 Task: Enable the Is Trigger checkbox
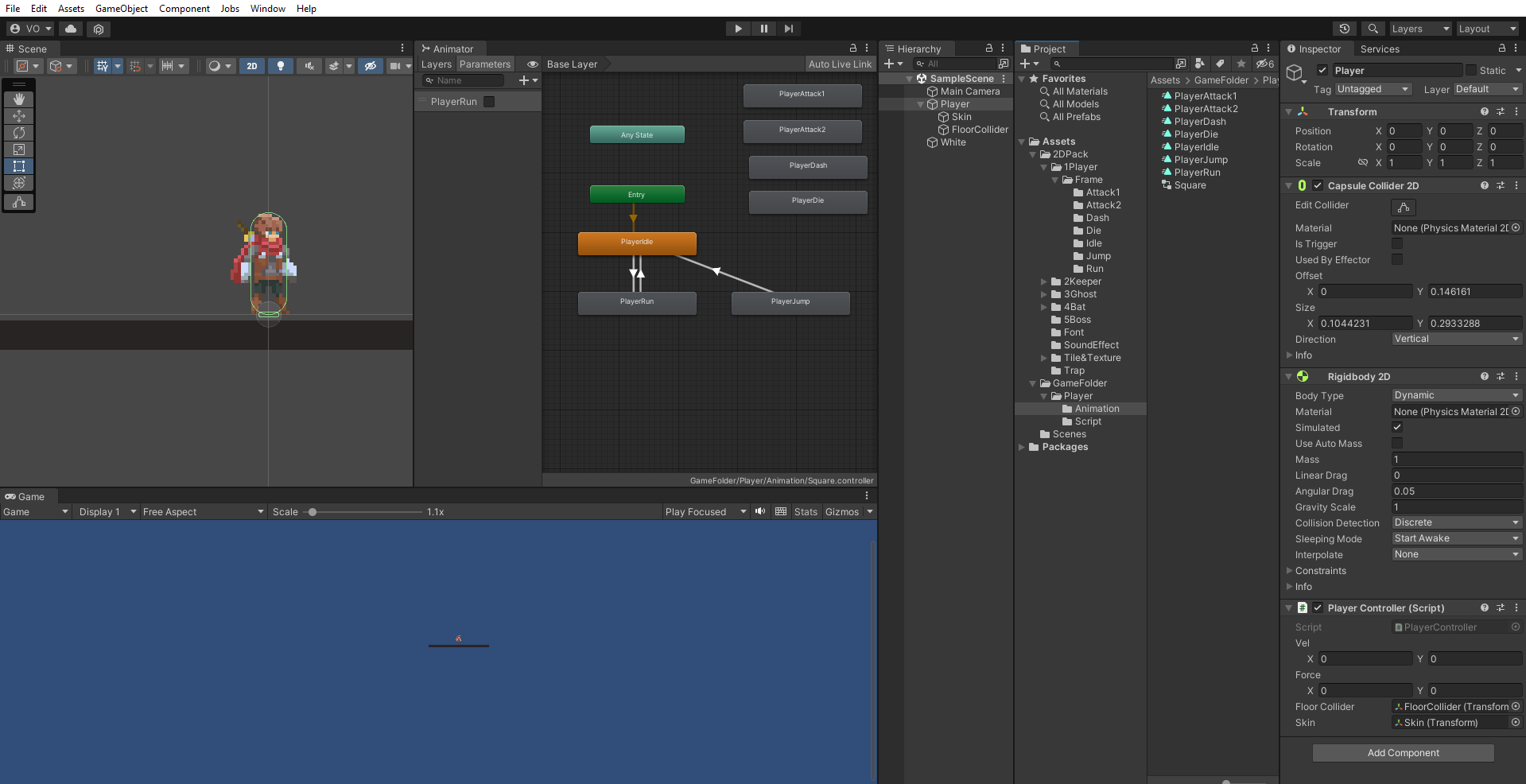point(1396,244)
